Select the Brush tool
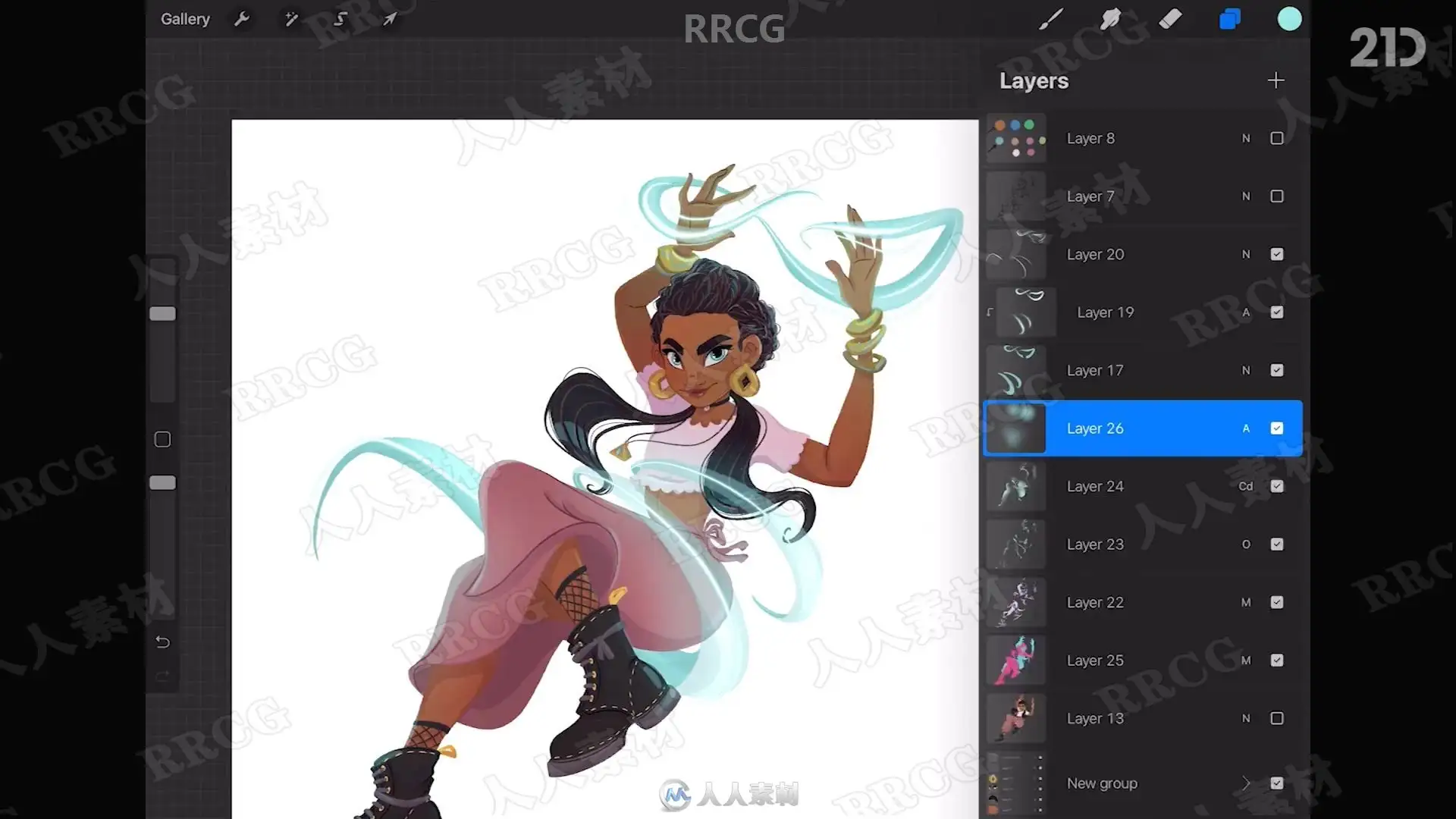This screenshot has height=819, width=1456. [x=1050, y=19]
